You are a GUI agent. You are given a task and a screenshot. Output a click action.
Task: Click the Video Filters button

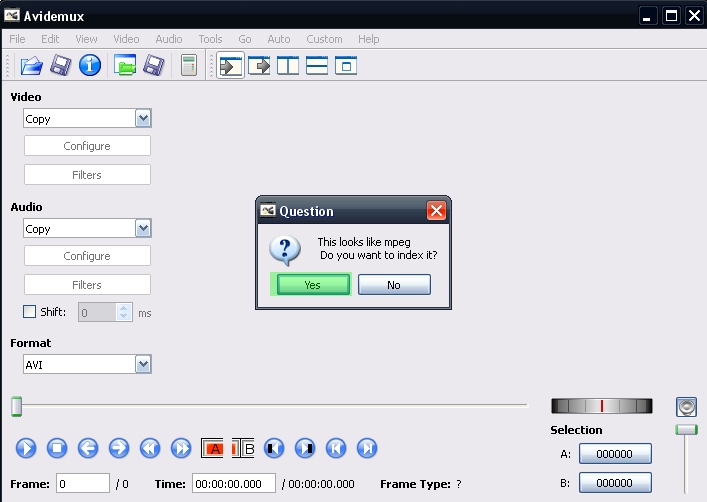(x=87, y=175)
